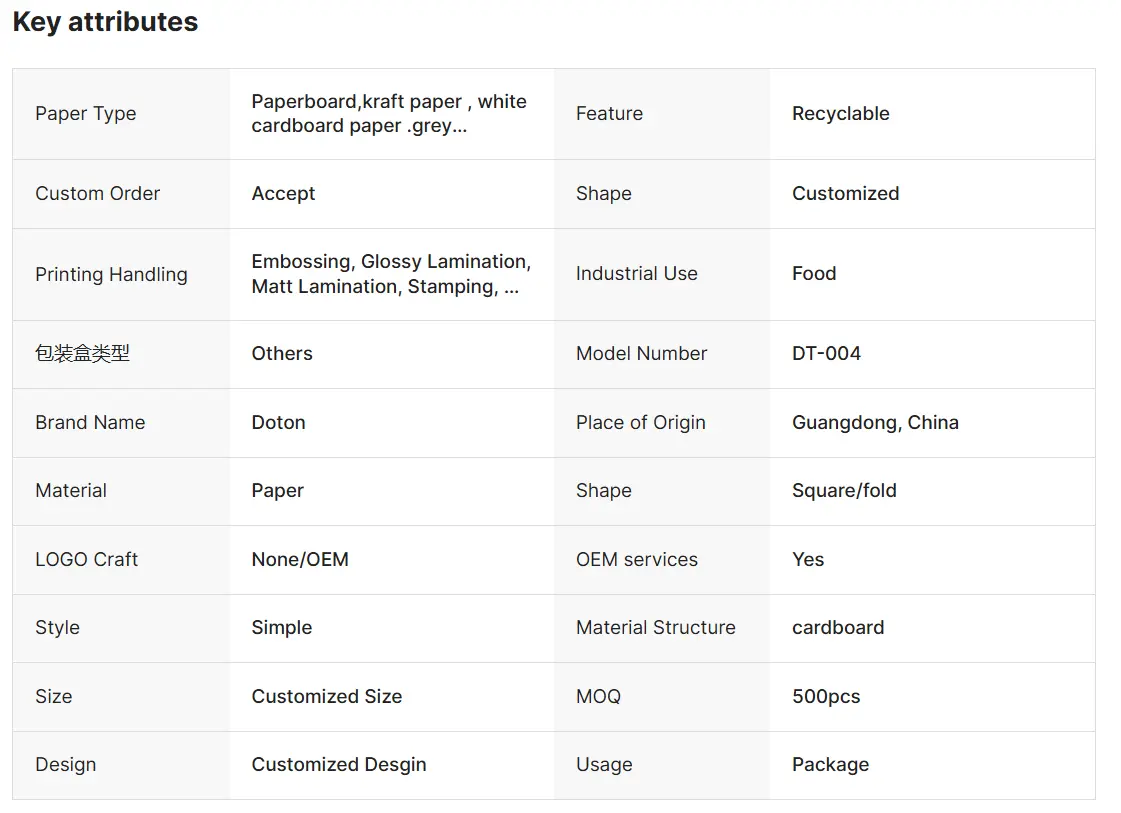
Task: Click the Customized Size value
Action: click(x=327, y=696)
